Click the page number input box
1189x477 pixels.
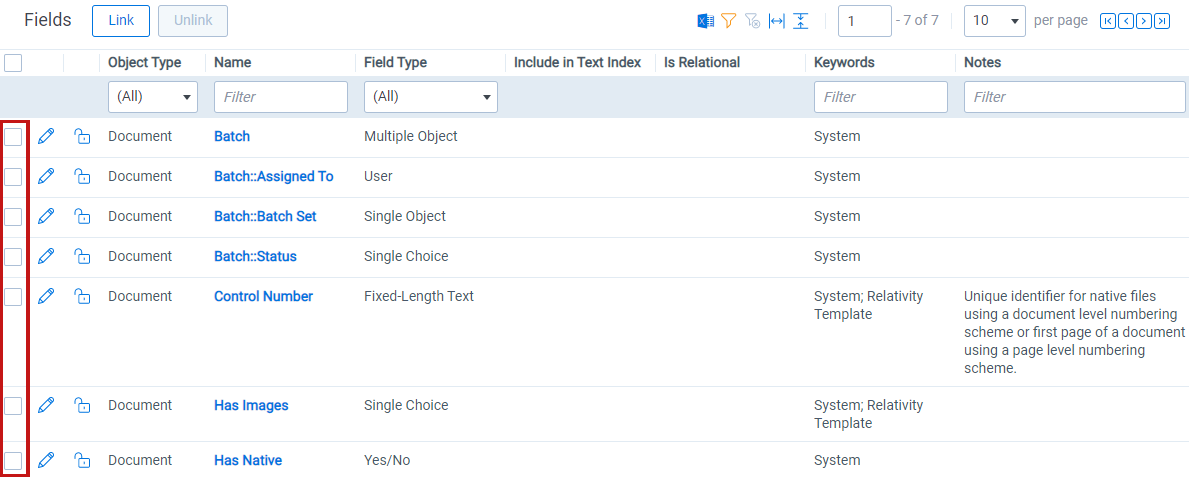coord(864,21)
